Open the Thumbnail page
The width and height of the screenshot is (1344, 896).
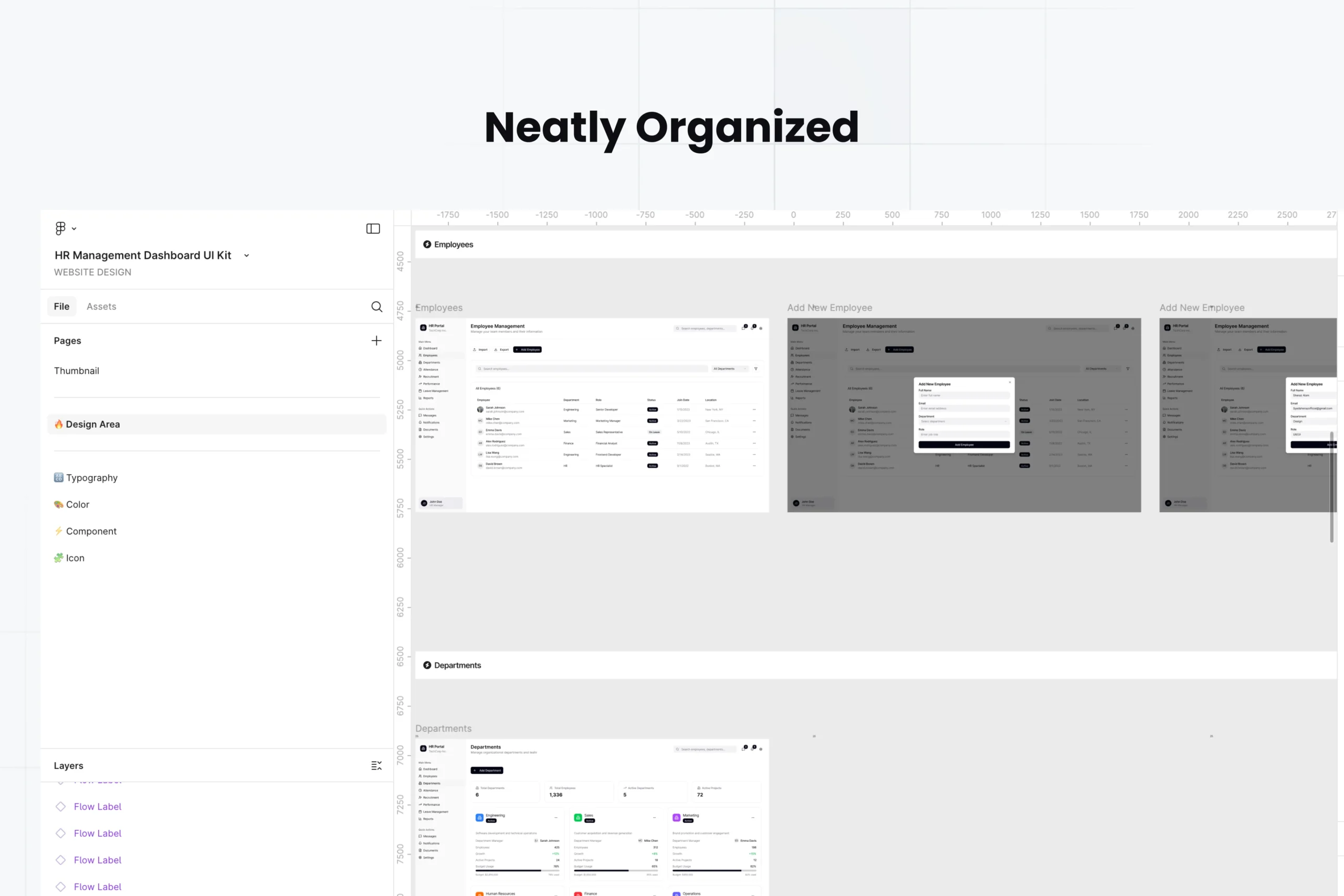77,371
